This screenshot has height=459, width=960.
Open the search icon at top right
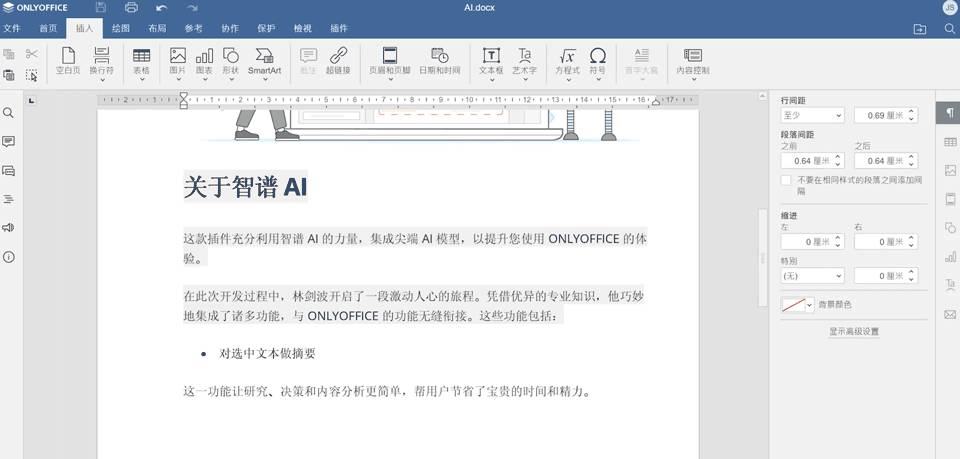pyautogui.click(x=950, y=29)
